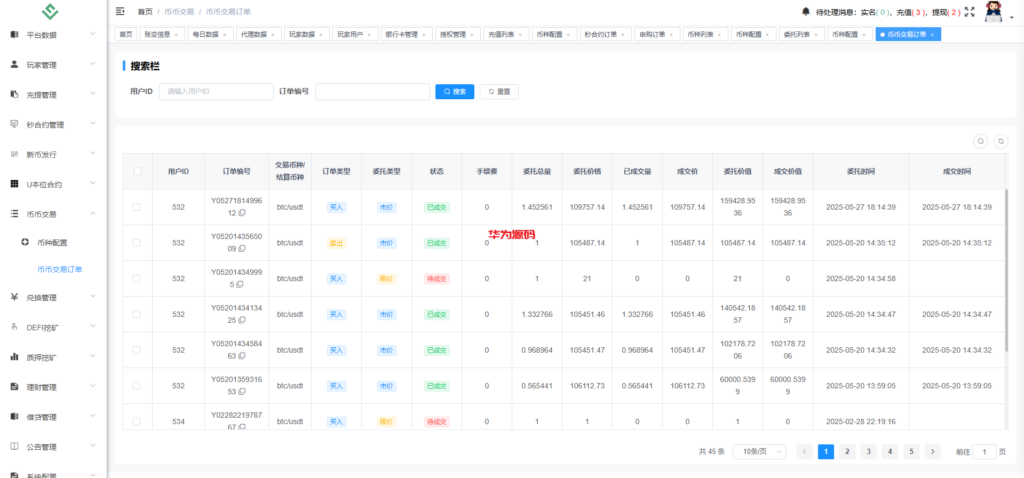Expand the DEFI挖矿 menu chevron
This screenshot has width=1024, height=478.
click(x=93, y=327)
